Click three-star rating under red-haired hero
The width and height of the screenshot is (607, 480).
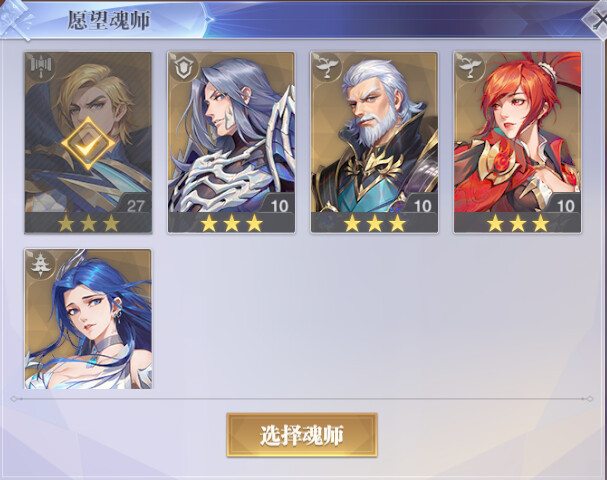(518, 223)
